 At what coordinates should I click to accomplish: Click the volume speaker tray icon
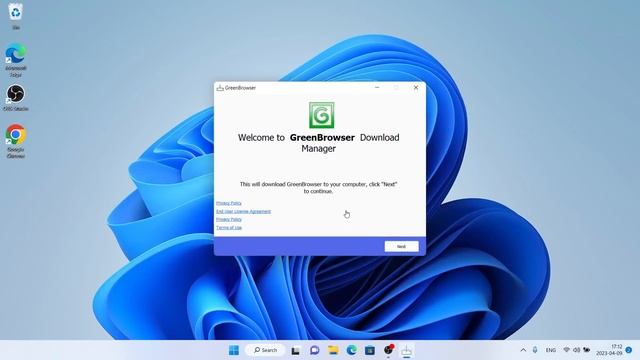(x=576, y=350)
